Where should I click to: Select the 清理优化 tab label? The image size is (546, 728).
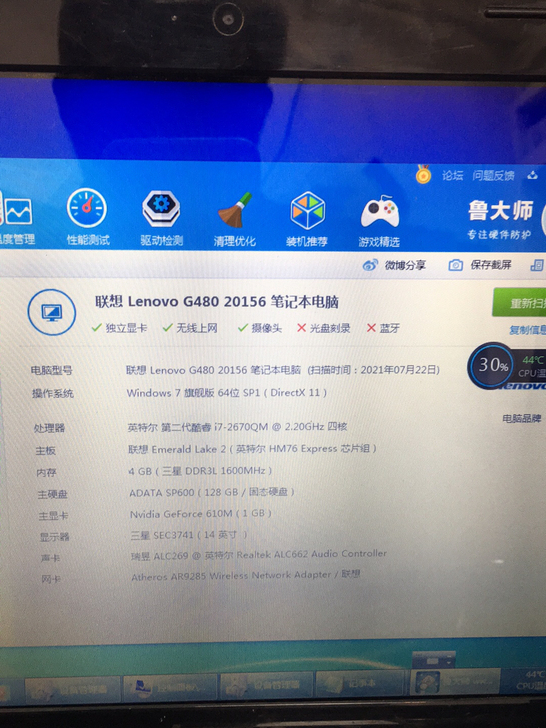coord(234,241)
